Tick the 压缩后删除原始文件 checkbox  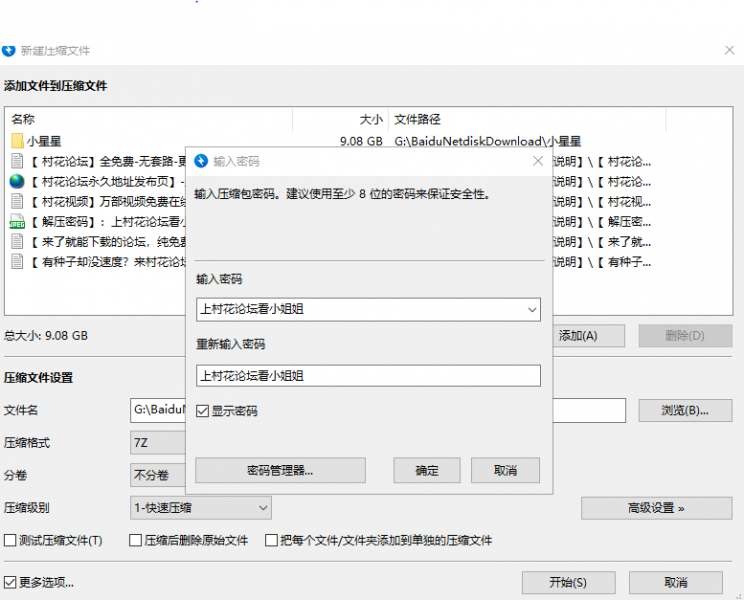click(136, 541)
